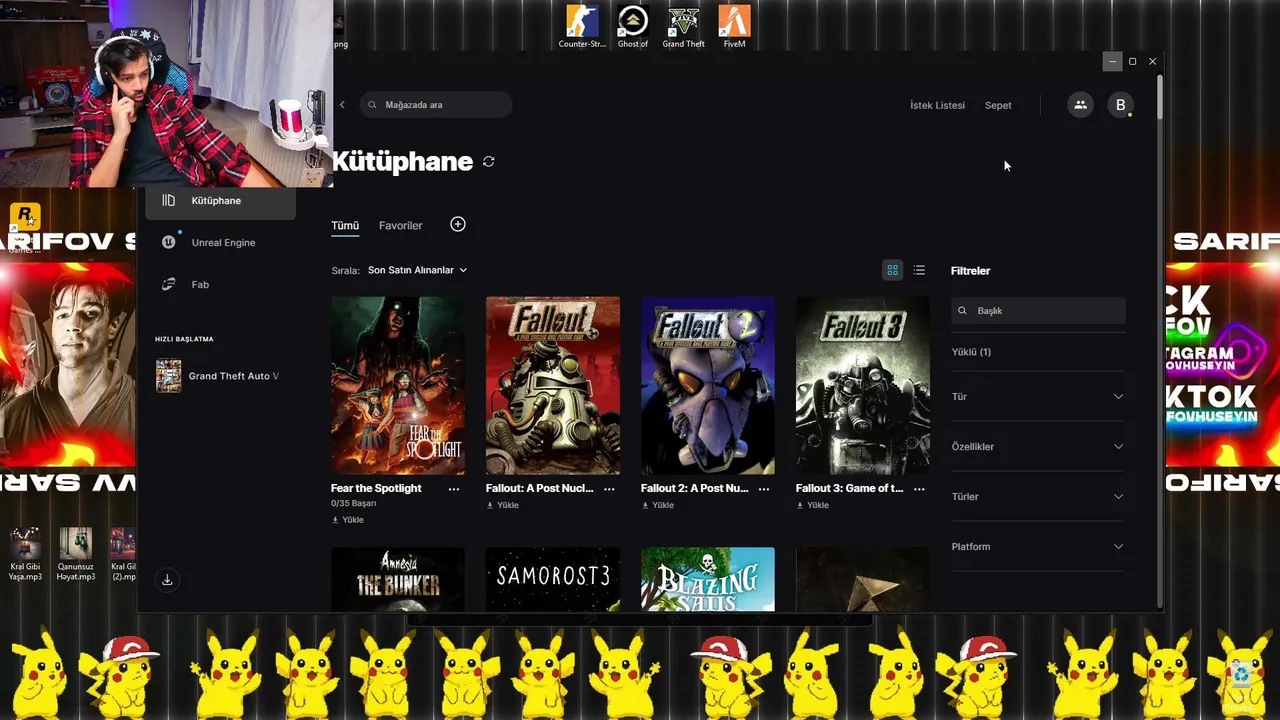1280x720 pixels.
Task: Select the Tümü tab
Action: 345,225
